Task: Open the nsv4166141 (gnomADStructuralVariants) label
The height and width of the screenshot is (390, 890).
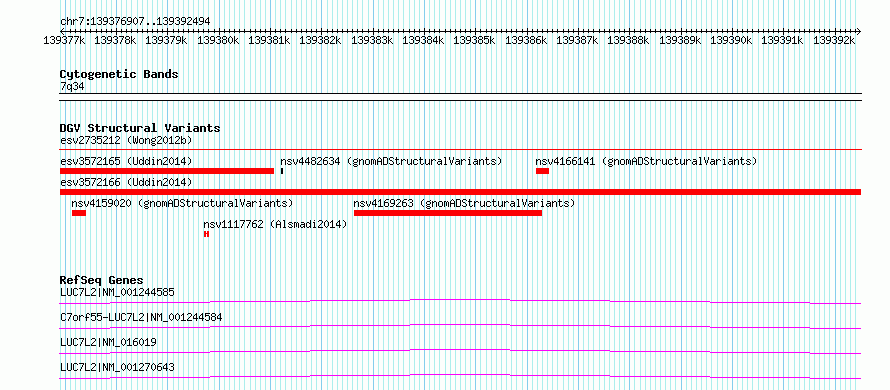Action: point(646,161)
